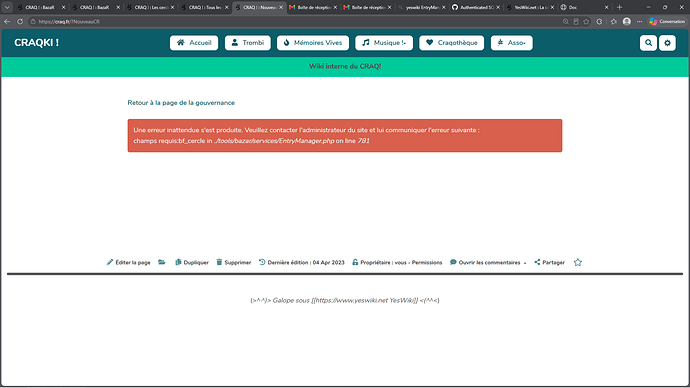
Task: Expand the Asso dropdown menu
Action: 511,43
